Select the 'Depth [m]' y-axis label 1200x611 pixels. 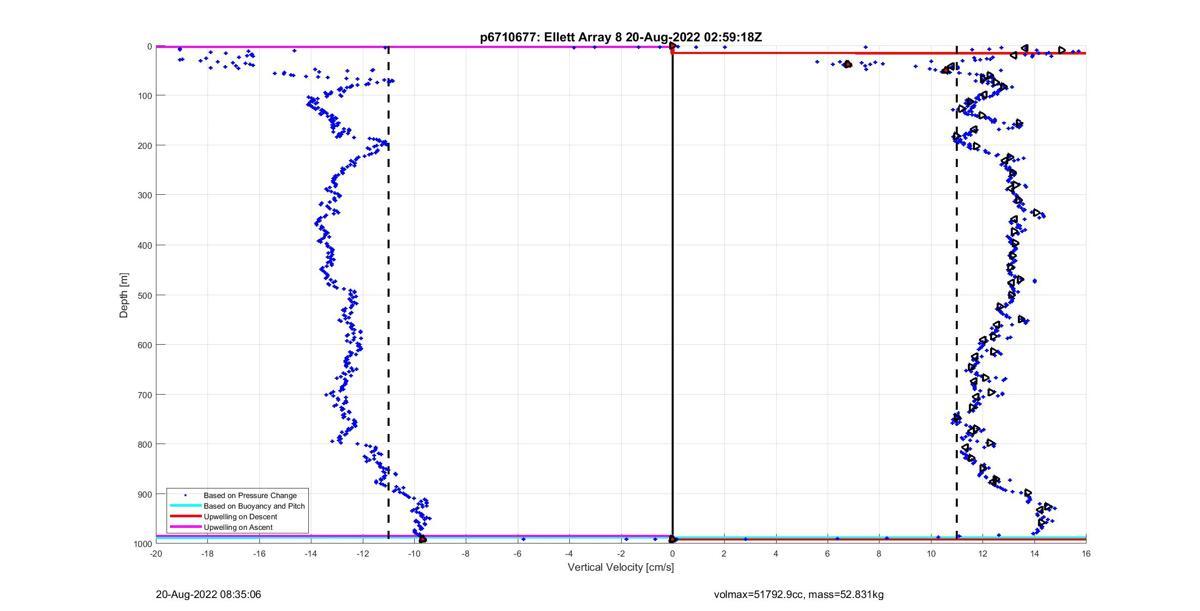click(x=124, y=295)
